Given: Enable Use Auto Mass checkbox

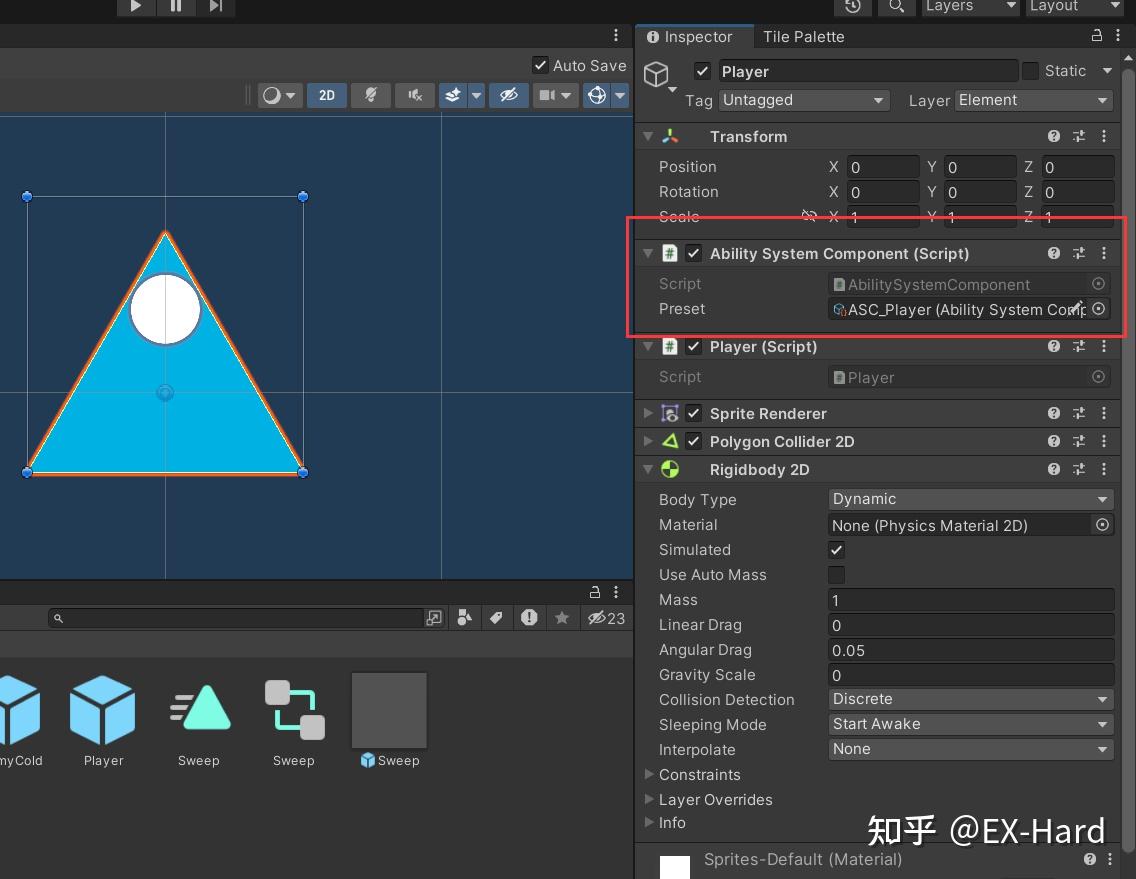Looking at the screenshot, I should [837, 575].
